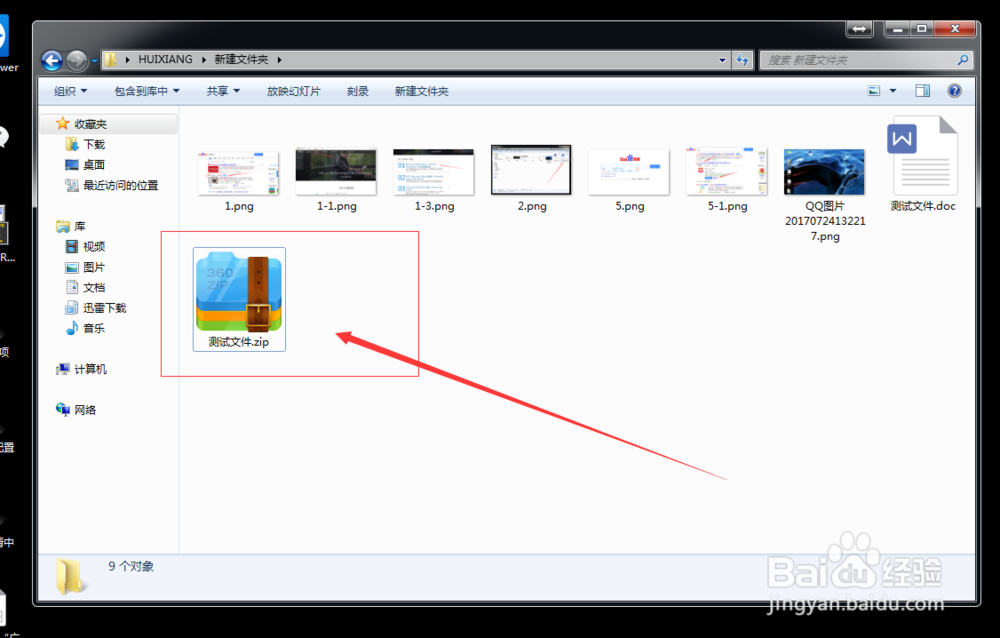
Task: Select the 5-1.png thumbnail
Action: [726, 171]
